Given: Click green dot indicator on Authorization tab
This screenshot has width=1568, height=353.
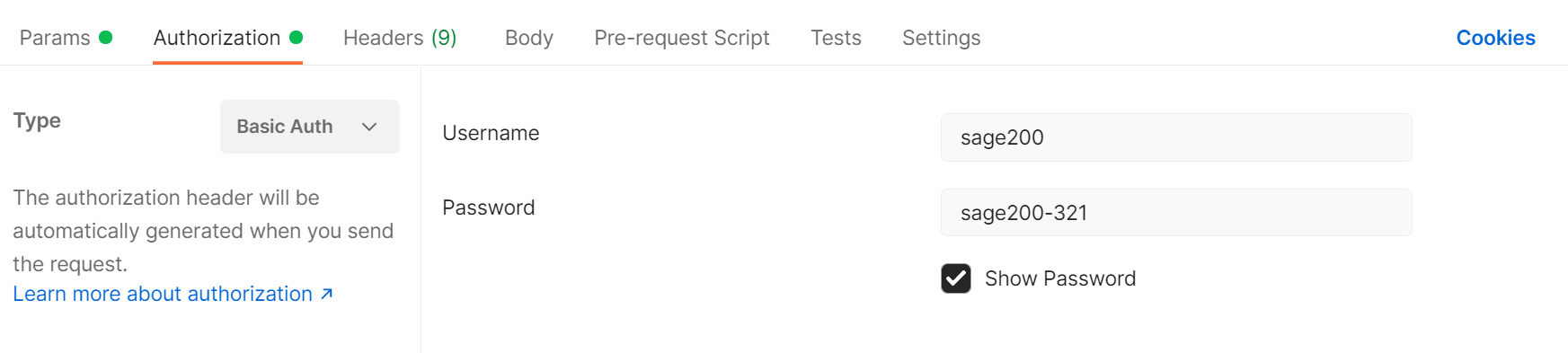Looking at the screenshot, I should coord(296,37).
